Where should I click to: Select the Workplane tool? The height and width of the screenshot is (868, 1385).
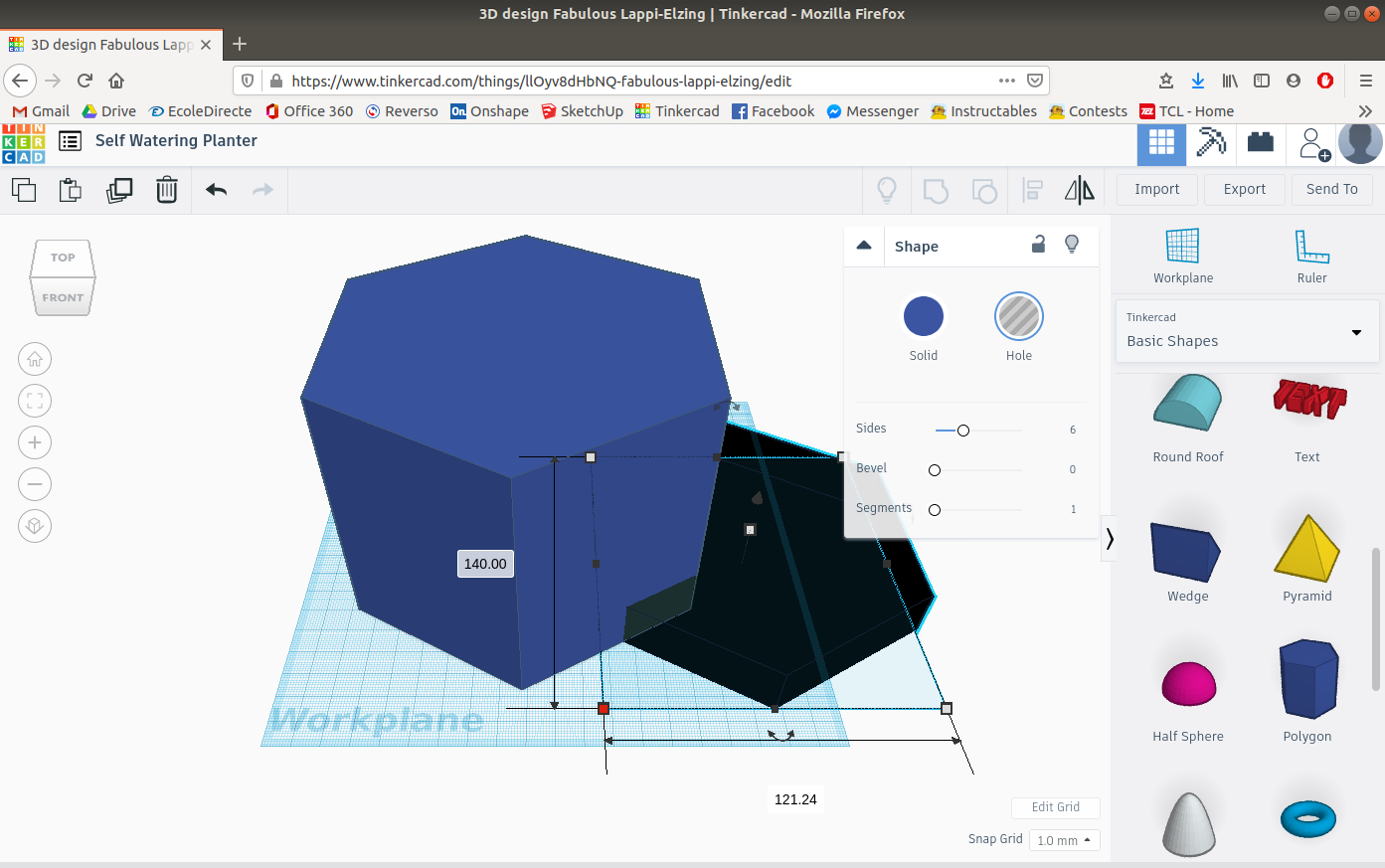(x=1183, y=256)
